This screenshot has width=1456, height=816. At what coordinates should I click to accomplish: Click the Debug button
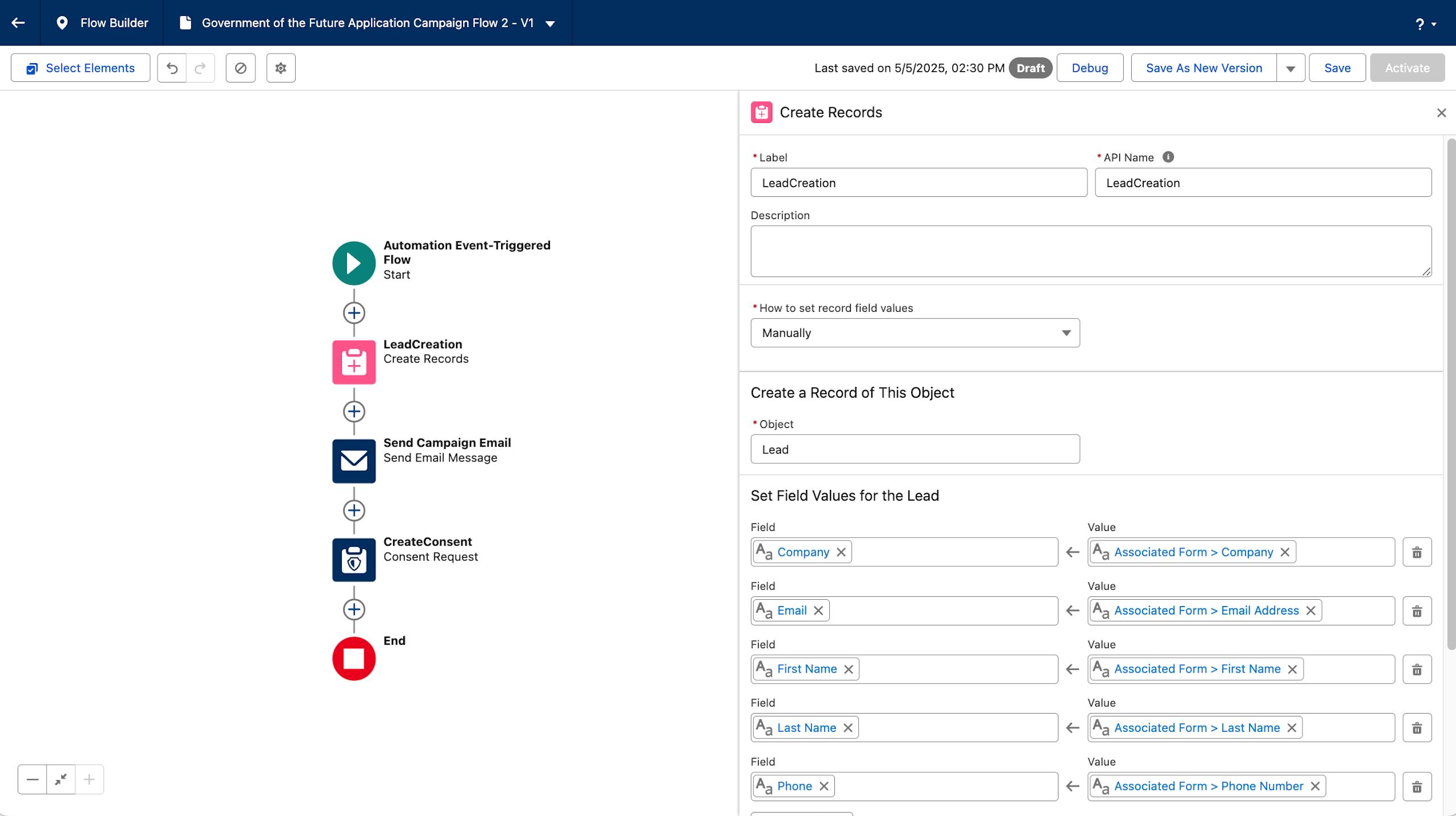1089,68
